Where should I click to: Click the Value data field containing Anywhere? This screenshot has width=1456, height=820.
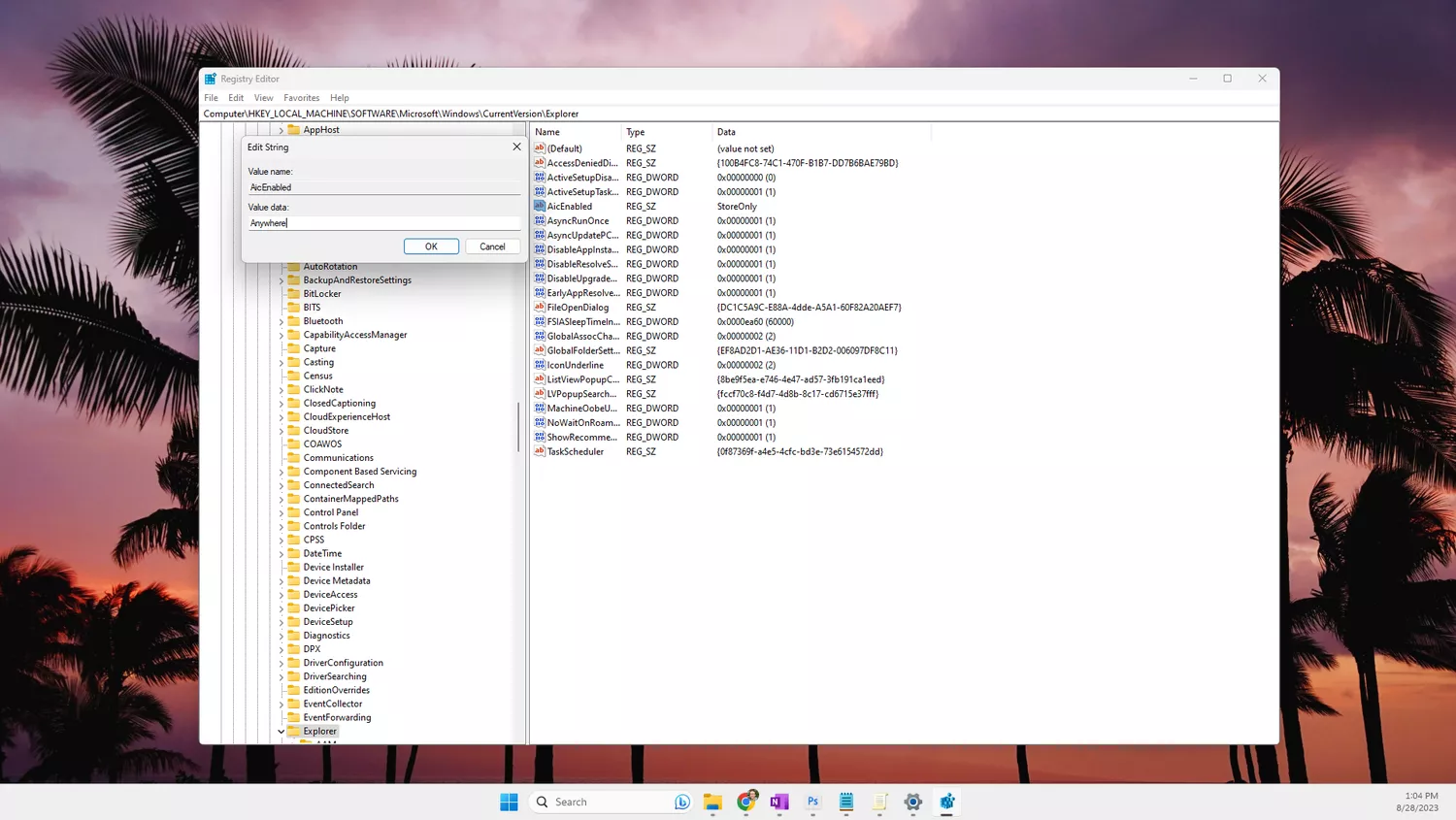click(x=384, y=223)
